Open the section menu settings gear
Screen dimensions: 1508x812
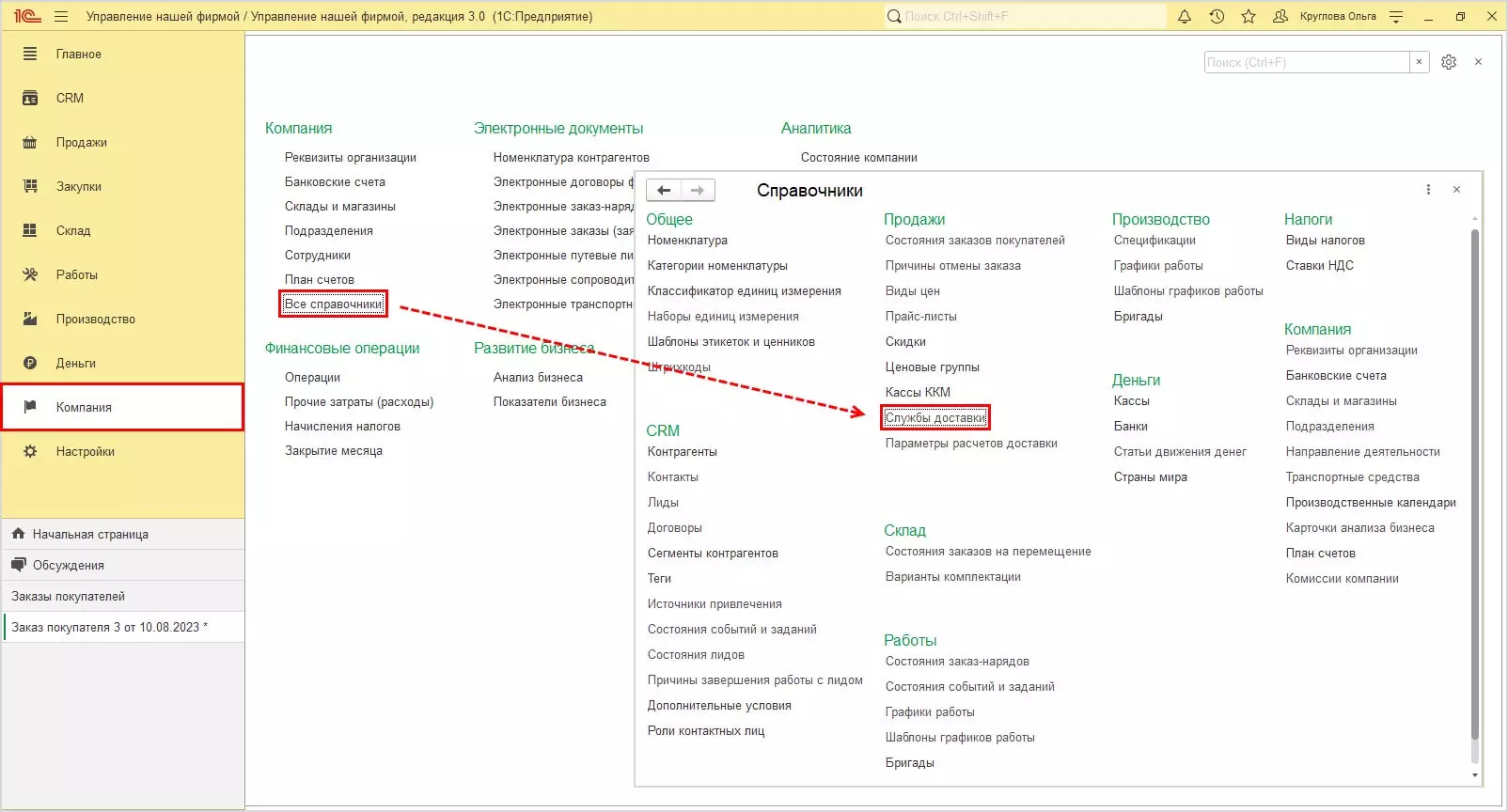1449,62
